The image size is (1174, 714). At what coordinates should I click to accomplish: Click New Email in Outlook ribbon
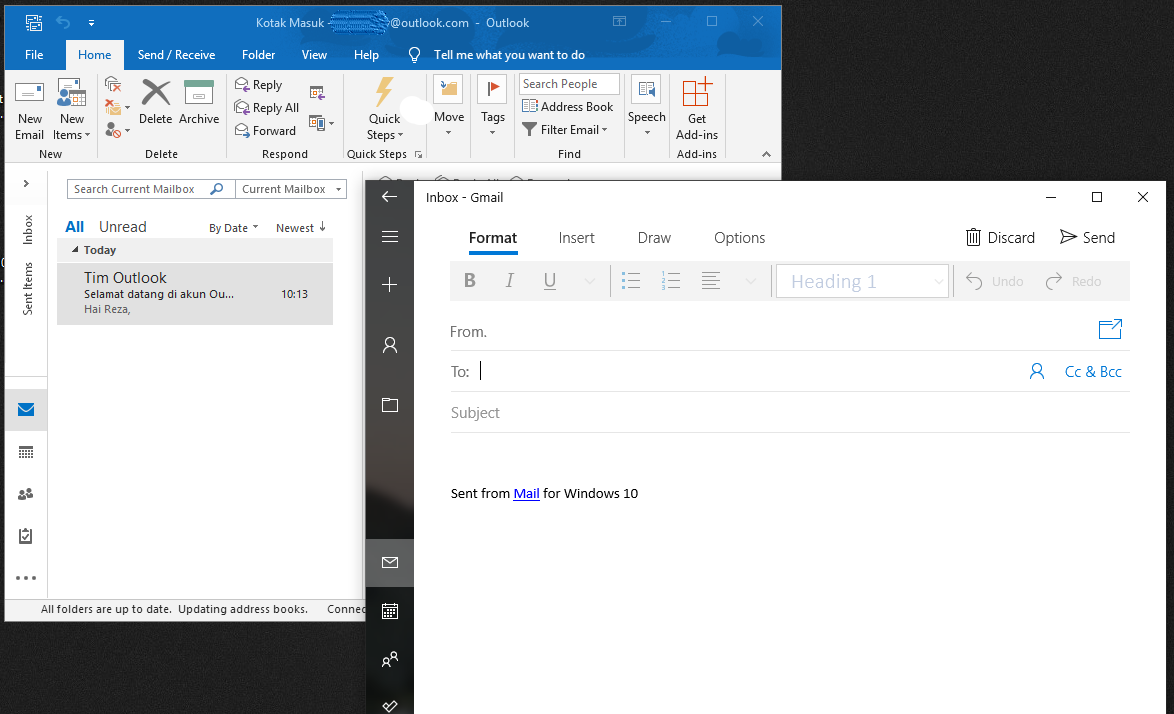[29, 110]
